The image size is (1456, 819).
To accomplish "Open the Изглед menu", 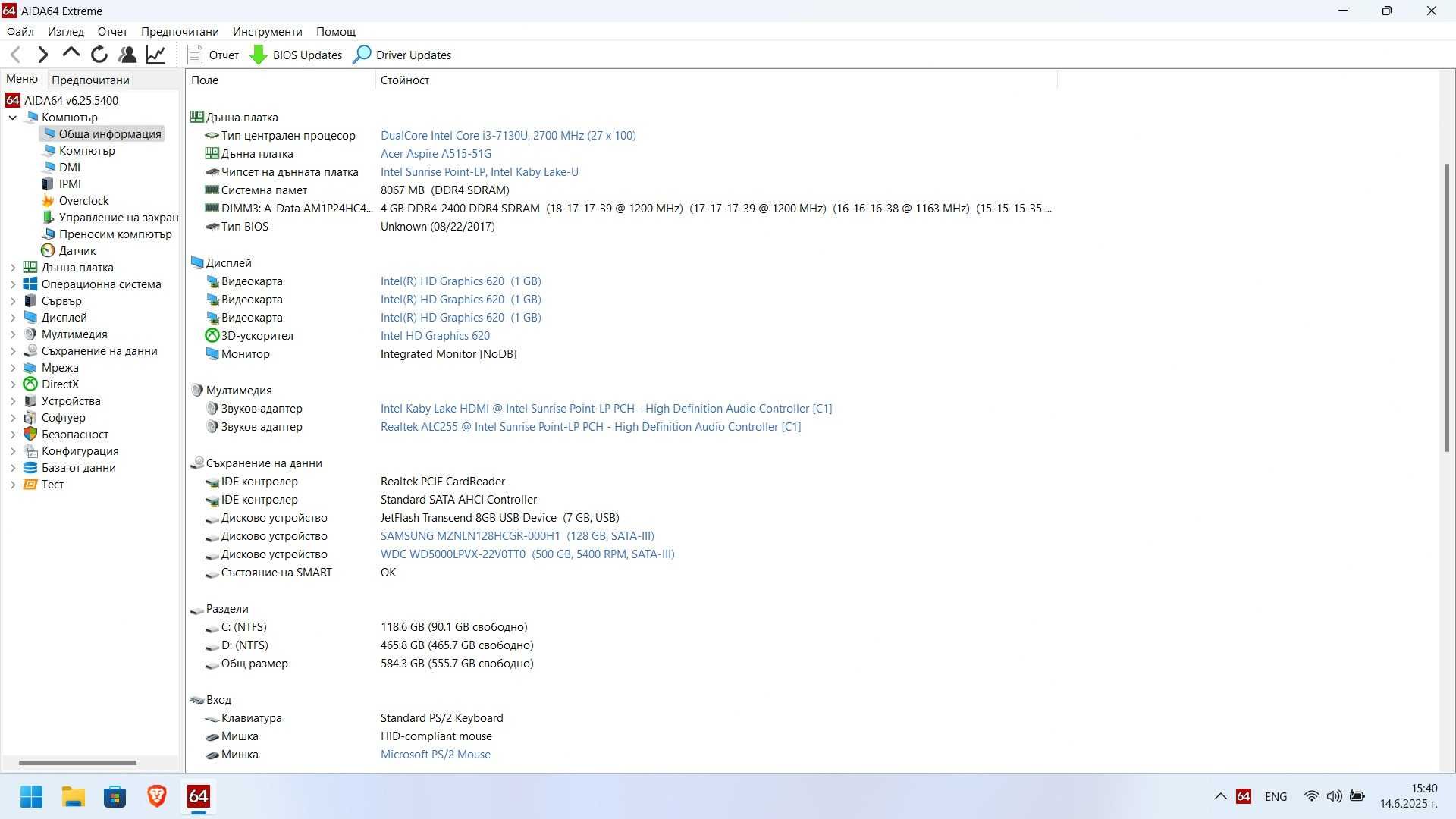I will coord(66,32).
